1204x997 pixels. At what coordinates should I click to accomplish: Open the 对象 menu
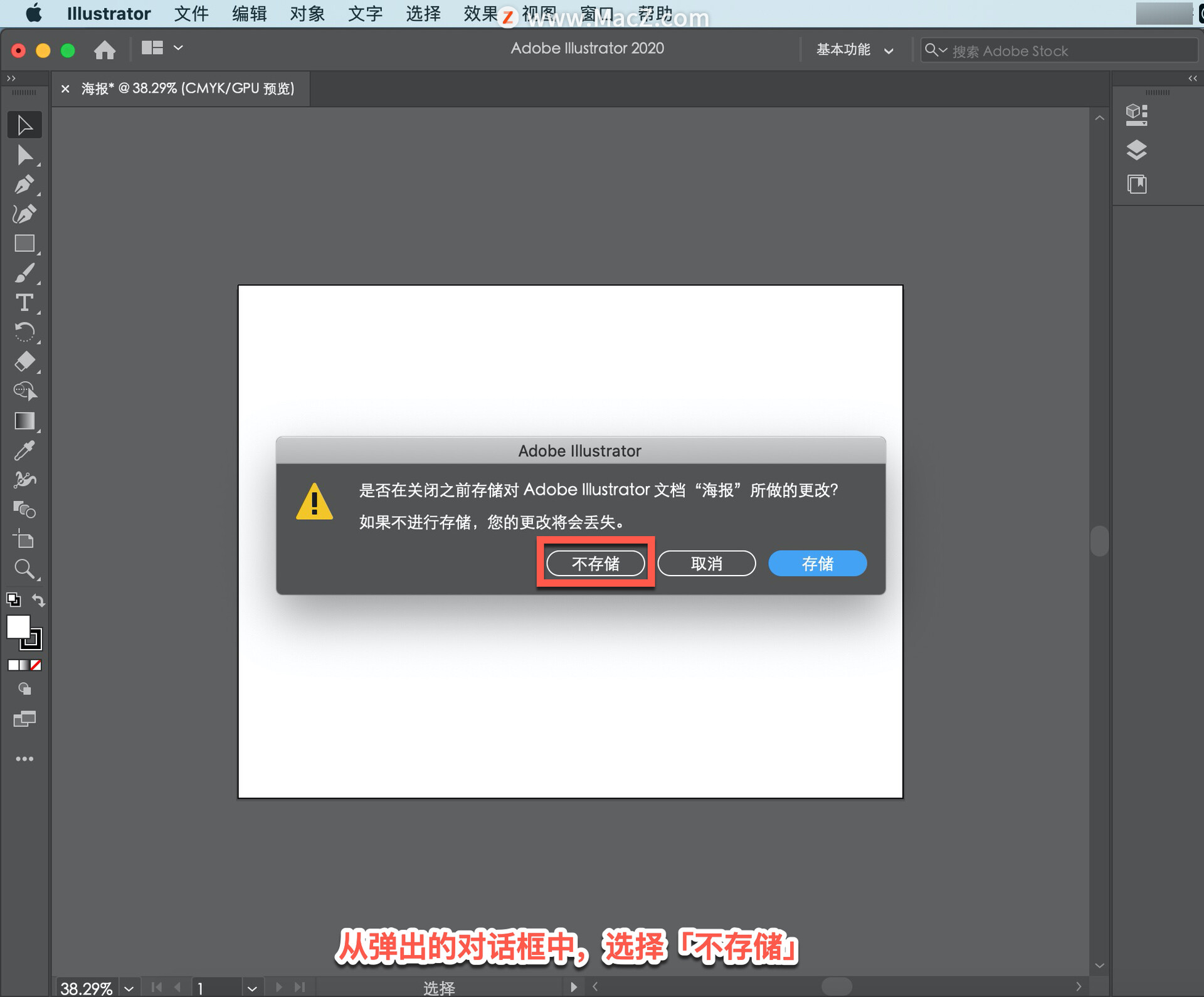point(307,14)
